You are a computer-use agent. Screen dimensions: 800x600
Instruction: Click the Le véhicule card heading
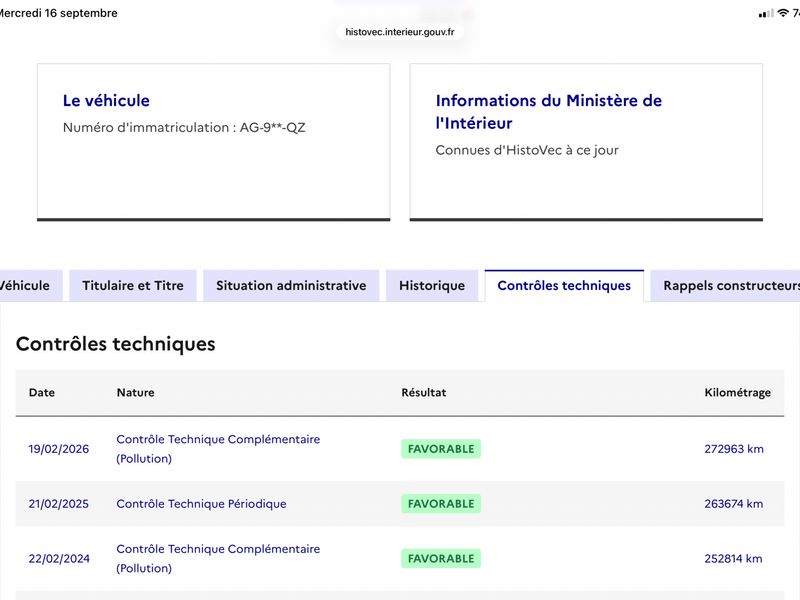106,101
